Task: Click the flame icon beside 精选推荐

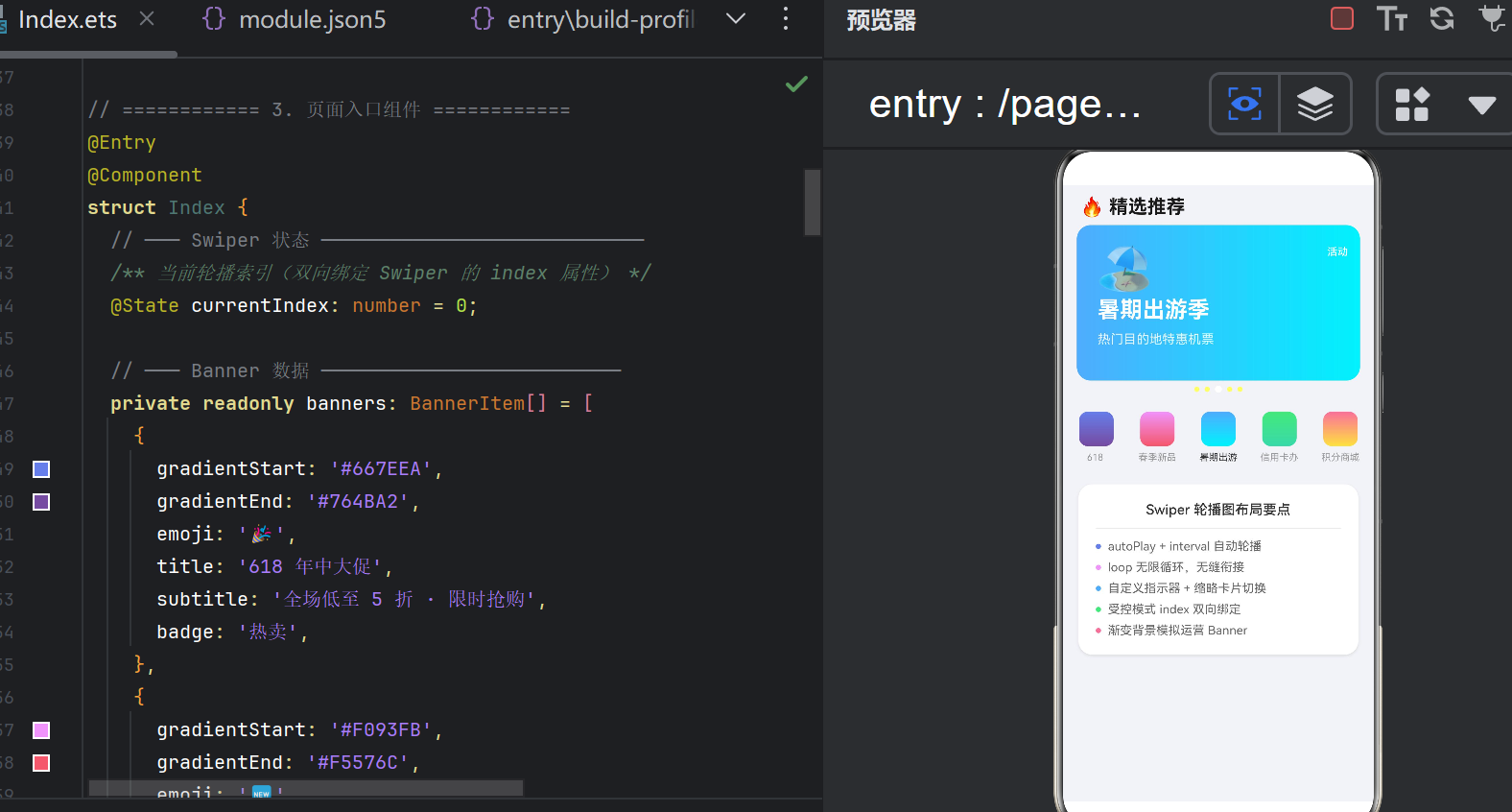Action: pos(1092,206)
